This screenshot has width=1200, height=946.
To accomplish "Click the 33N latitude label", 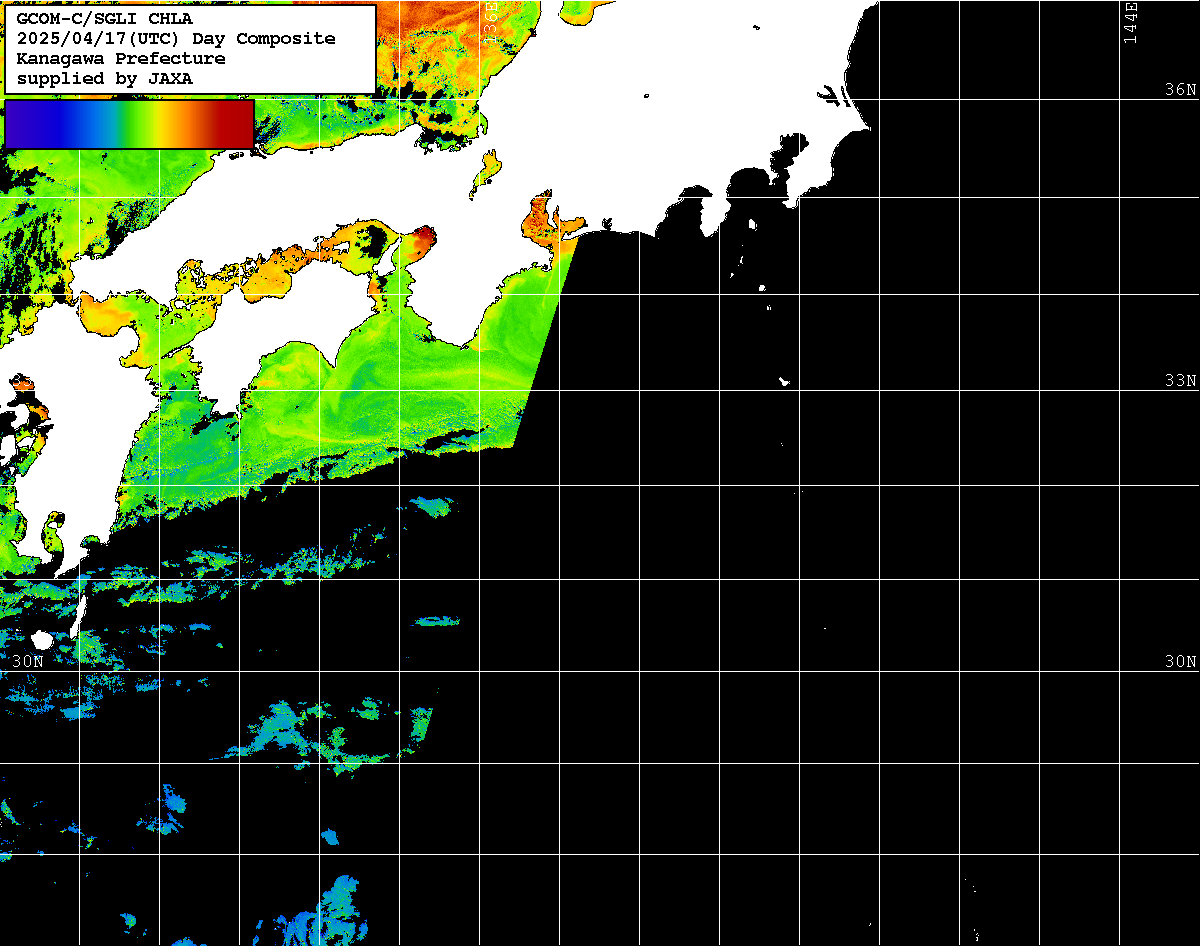I will 1180,380.
